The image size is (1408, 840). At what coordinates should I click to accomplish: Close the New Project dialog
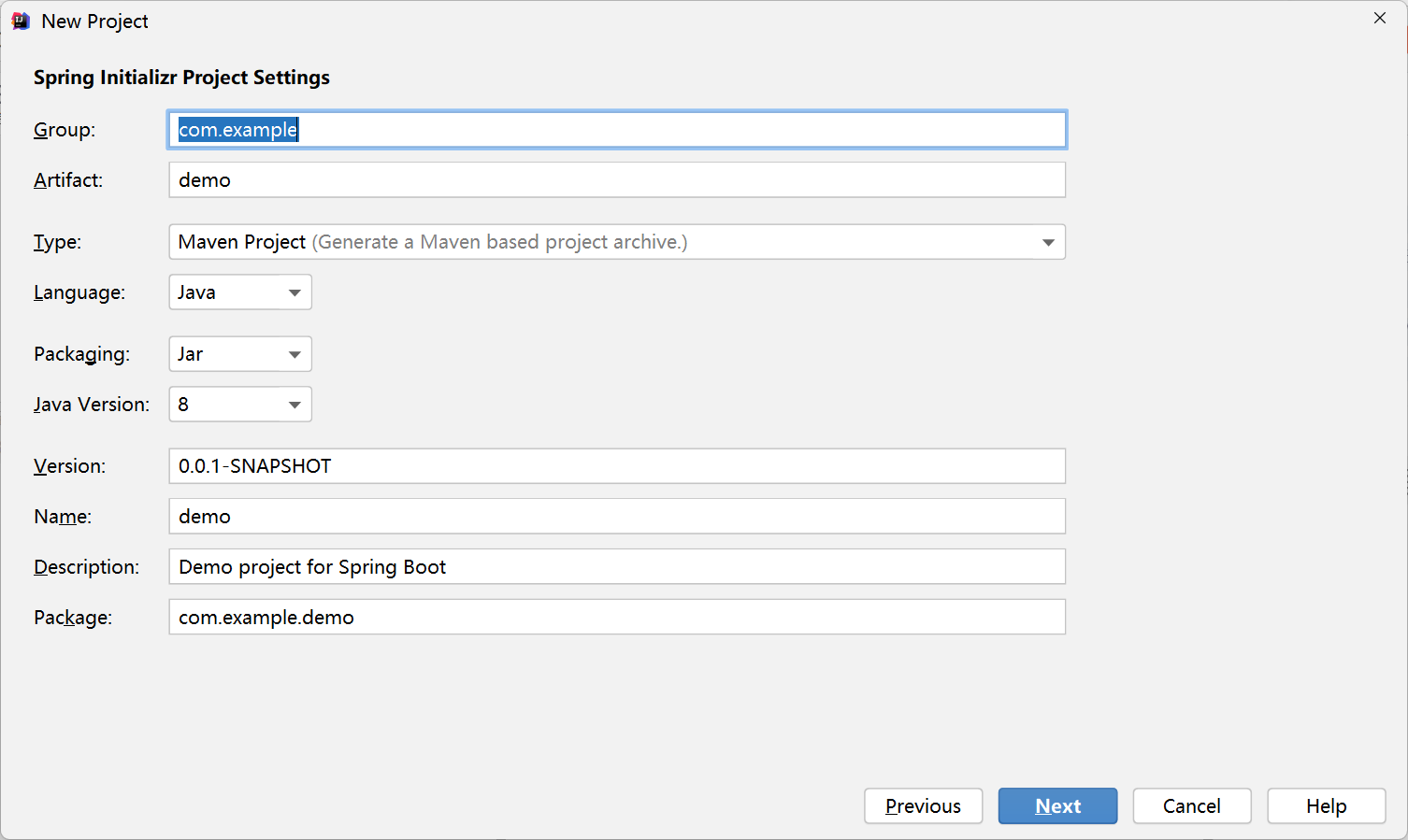(1380, 19)
